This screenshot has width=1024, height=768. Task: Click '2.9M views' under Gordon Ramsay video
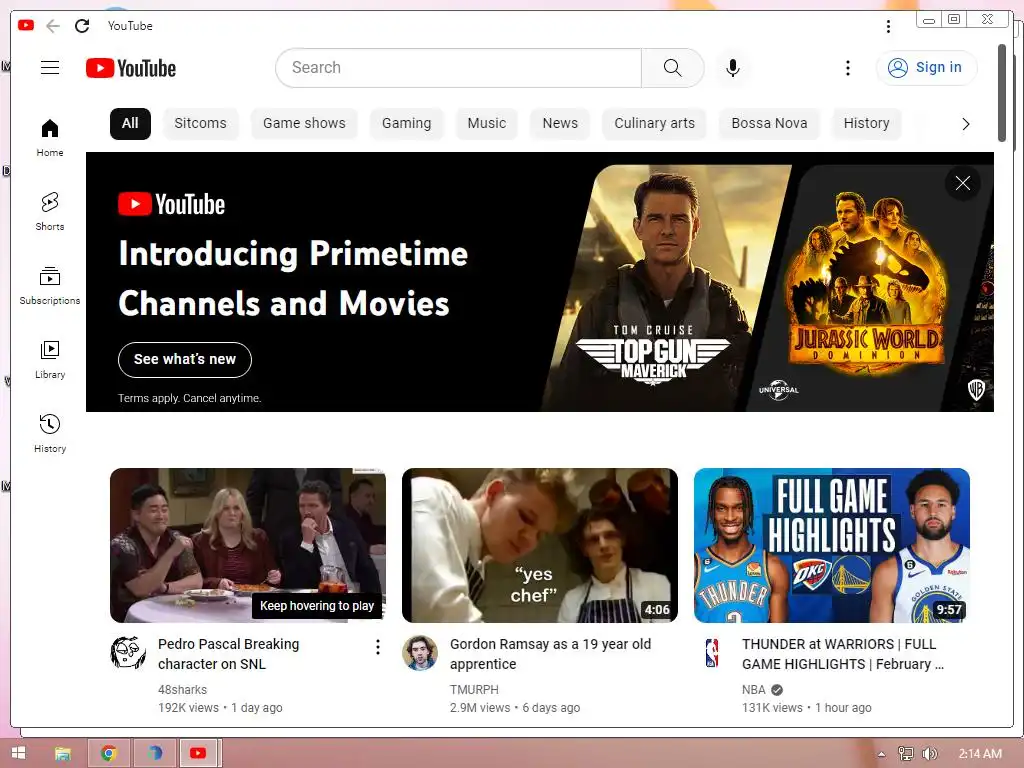point(480,708)
